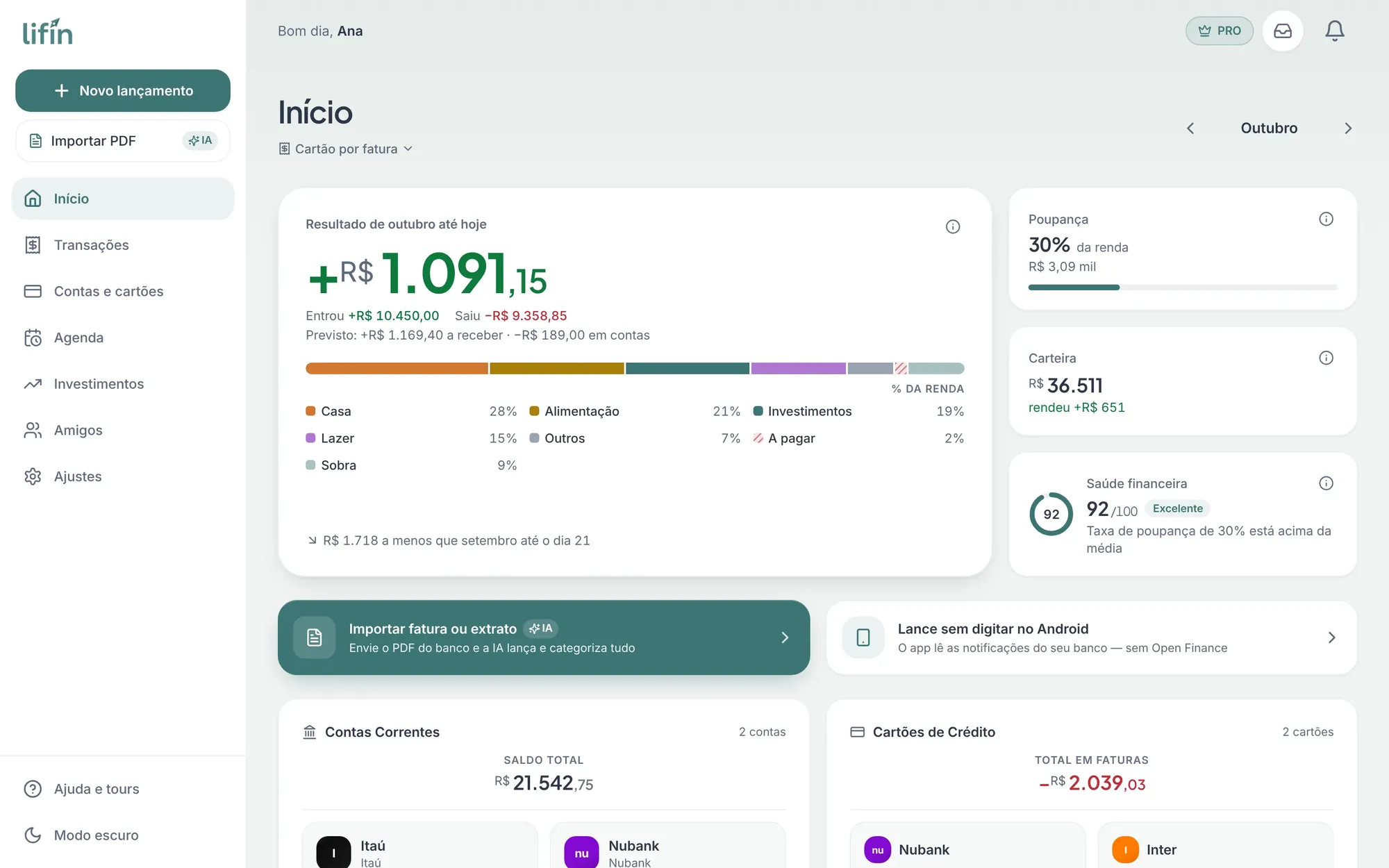The height and width of the screenshot is (868, 1389).
Task: Open Amigos in sidebar
Action: click(x=123, y=430)
